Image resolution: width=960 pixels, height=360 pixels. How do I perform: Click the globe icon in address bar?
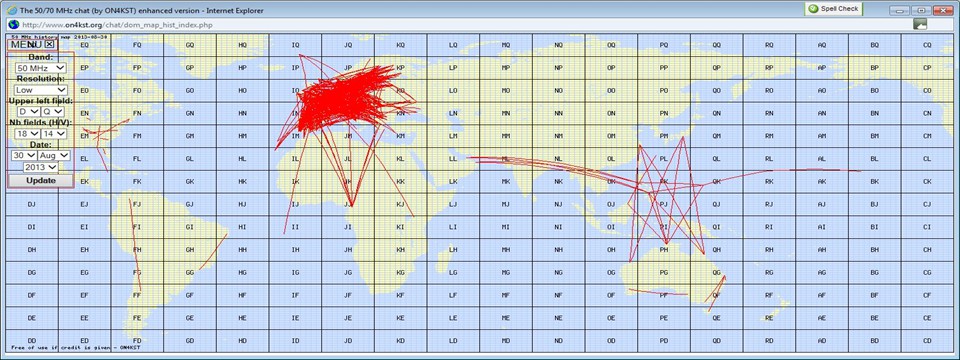pos(13,24)
